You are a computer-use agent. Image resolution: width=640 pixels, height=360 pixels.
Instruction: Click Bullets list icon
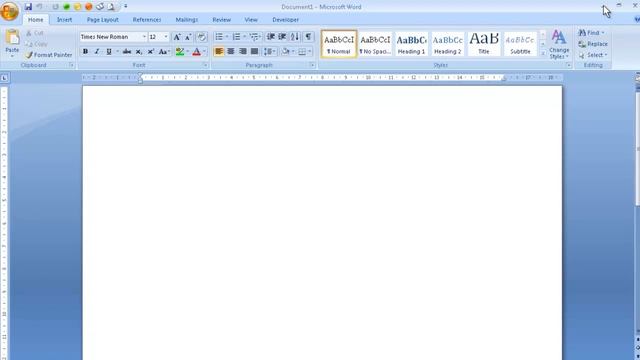coord(219,37)
